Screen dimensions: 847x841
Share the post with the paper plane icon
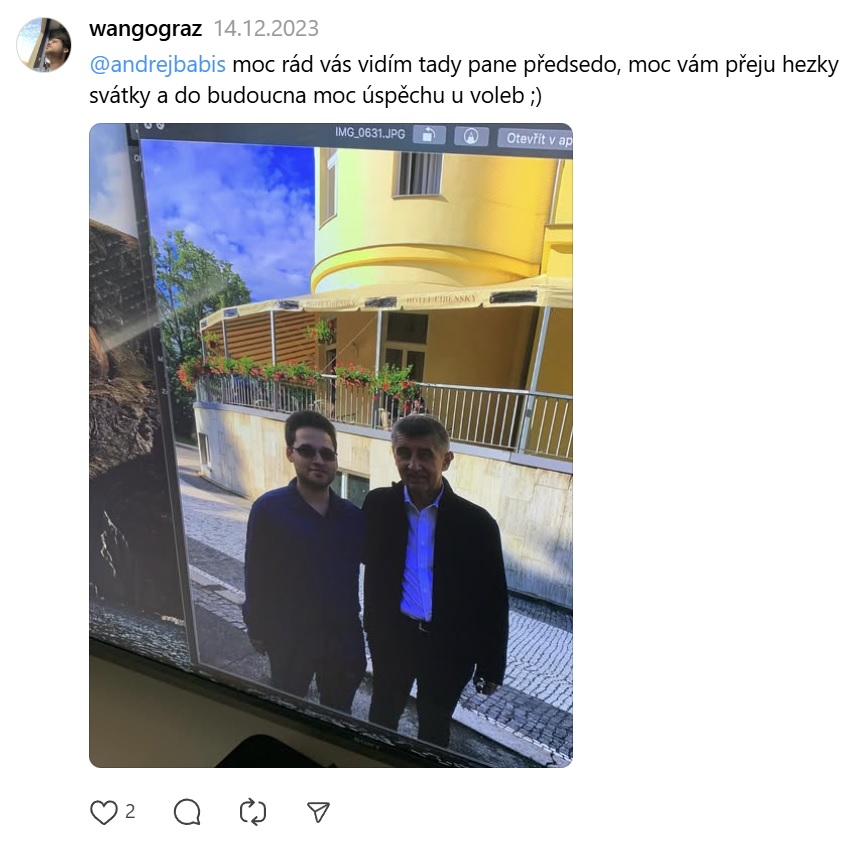pos(318,812)
